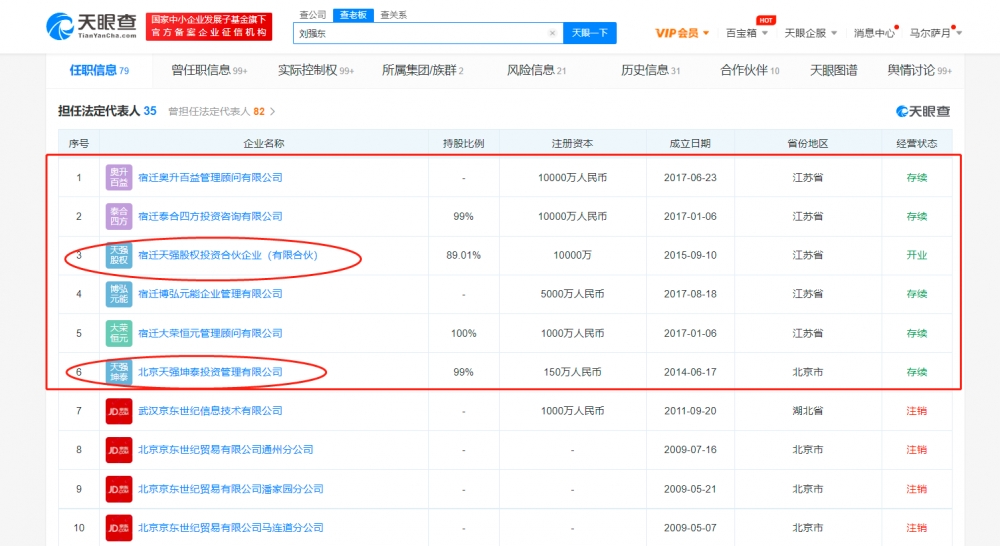
Task: Open the 泰合四方 company logo icon
Action: click(119, 216)
